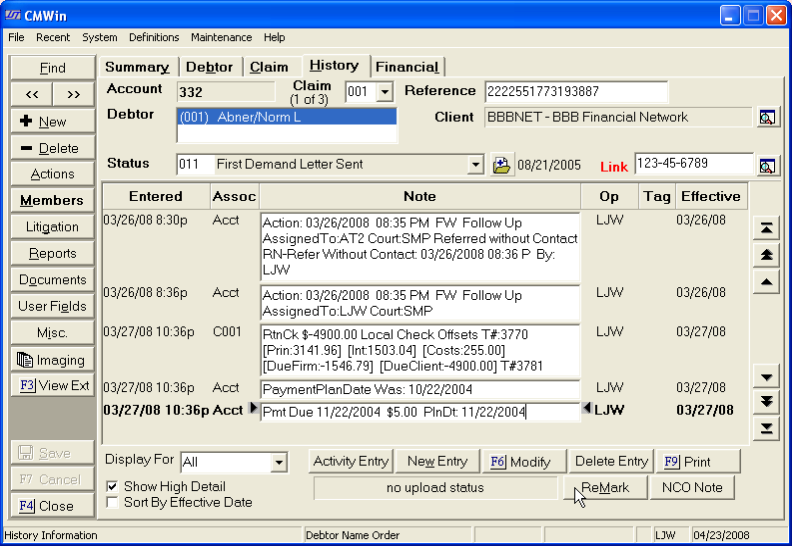Enable Sort By Effective Date checkbox
The width and height of the screenshot is (792, 546).
112,502
